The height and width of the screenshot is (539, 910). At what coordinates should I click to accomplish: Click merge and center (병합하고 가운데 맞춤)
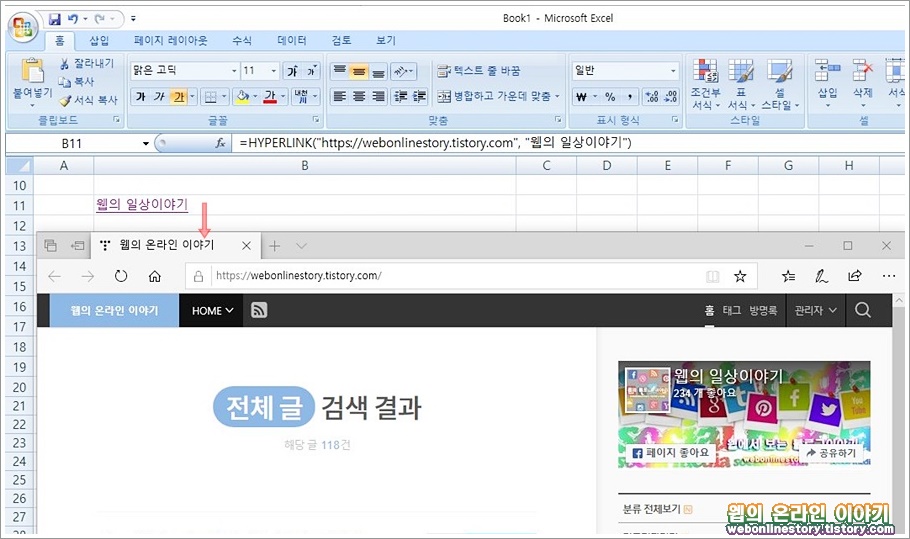click(x=494, y=96)
